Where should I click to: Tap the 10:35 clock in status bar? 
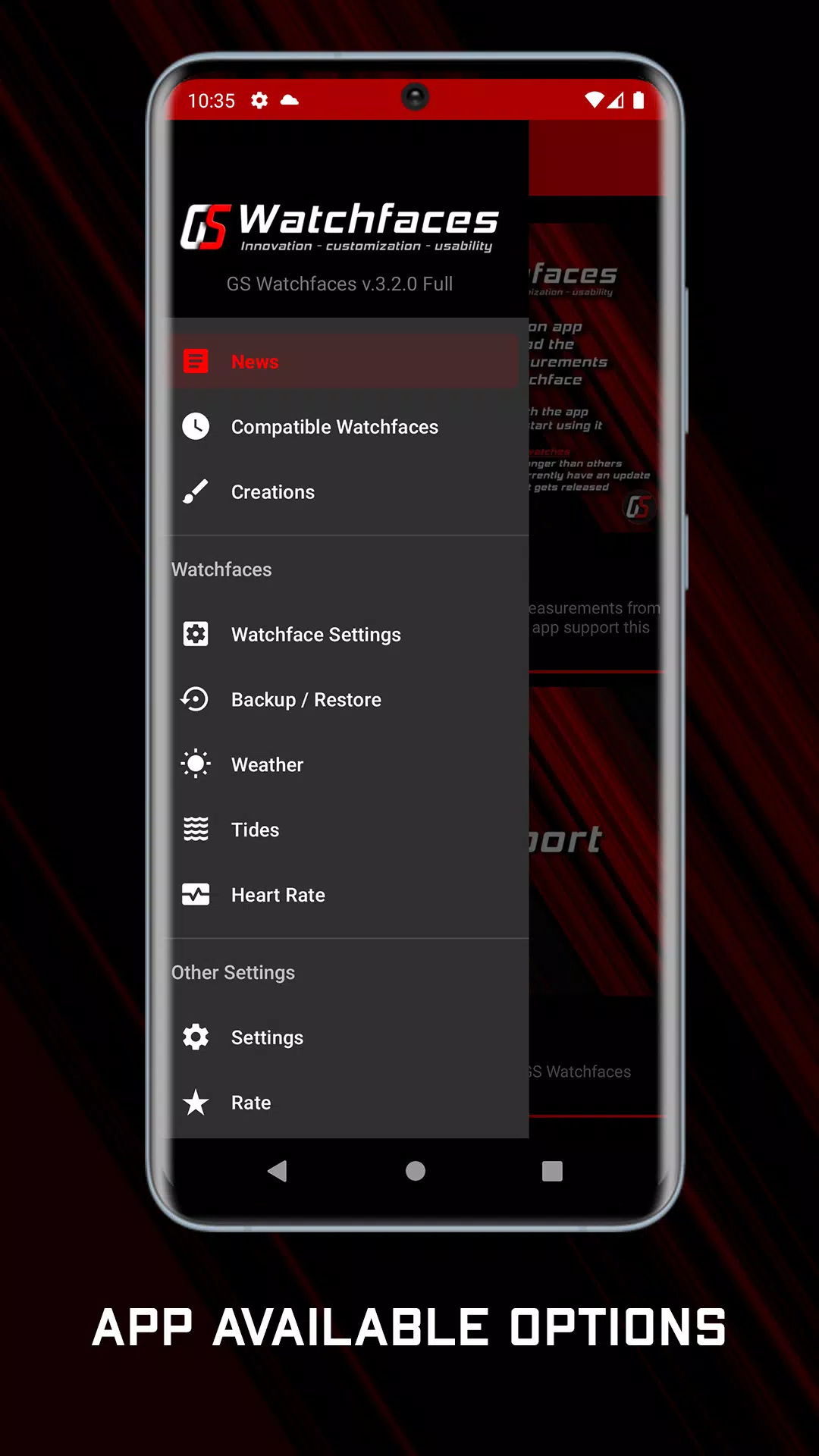pyautogui.click(x=212, y=101)
